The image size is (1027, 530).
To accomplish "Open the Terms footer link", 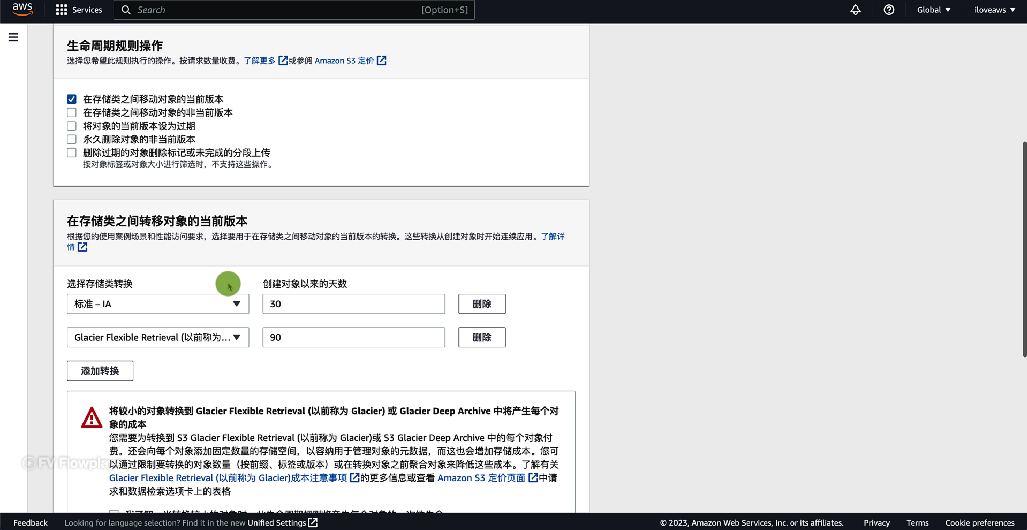I will (x=918, y=522).
